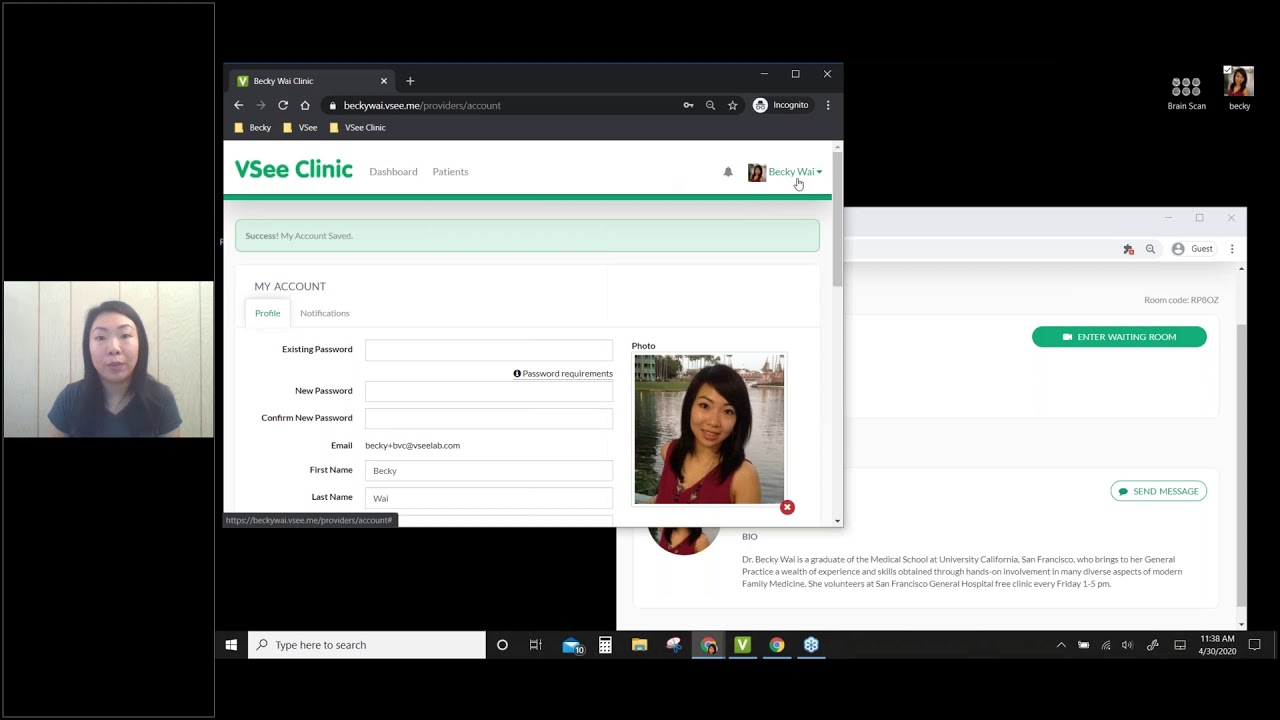Screen dimensions: 1280x720
Task: Open the Windows notification center
Action: pos(1255,645)
